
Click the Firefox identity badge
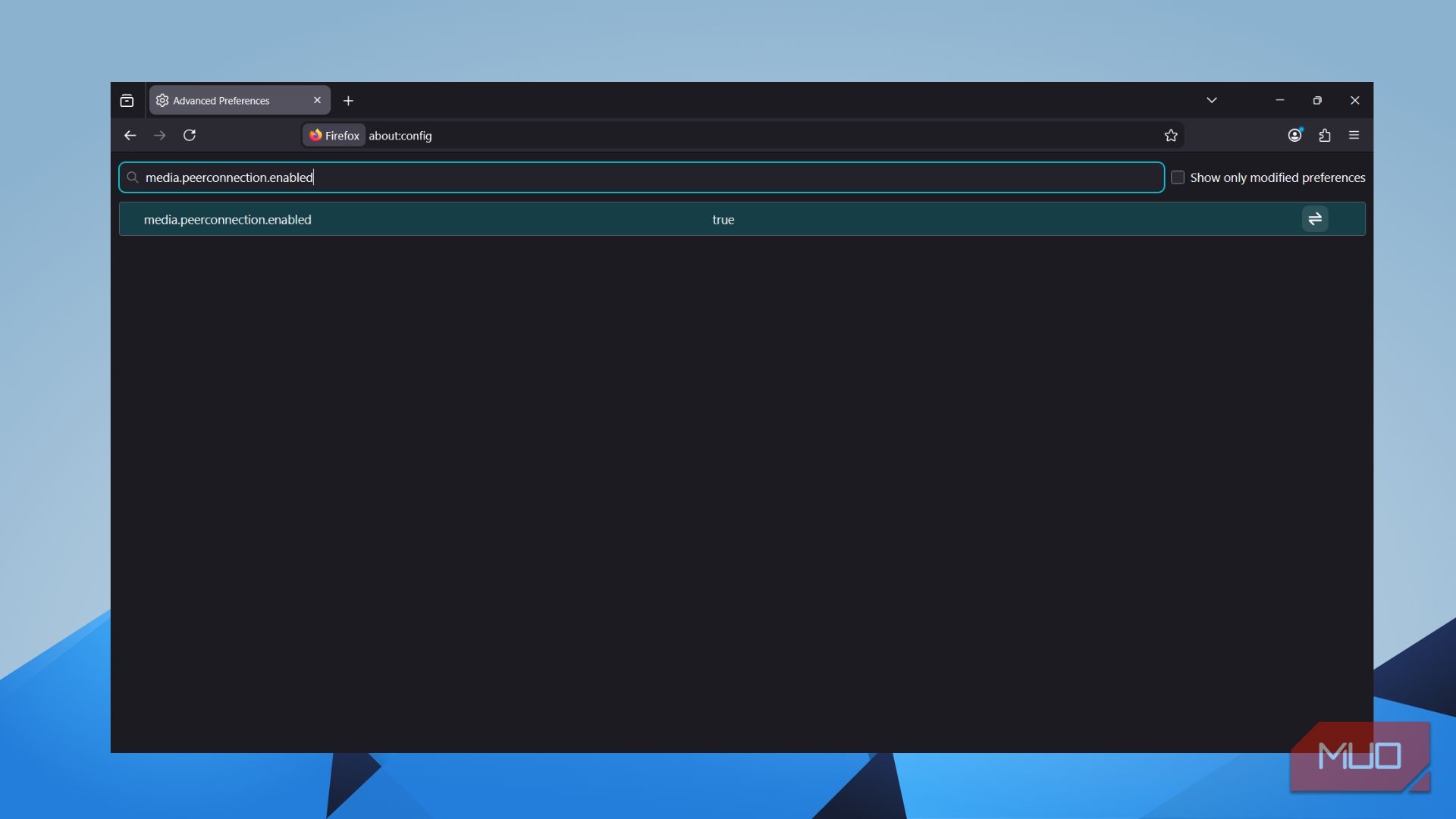tap(334, 135)
